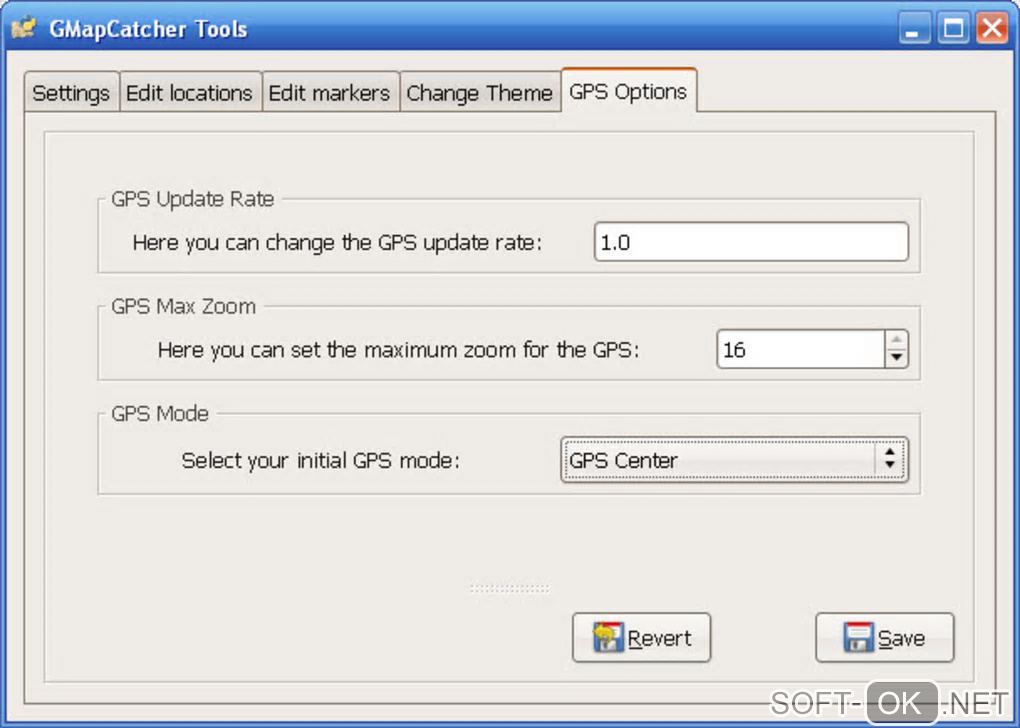Screen dimensions: 1020x728
Task: Click the GPS mode combo box arrow
Action: pos(889,460)
